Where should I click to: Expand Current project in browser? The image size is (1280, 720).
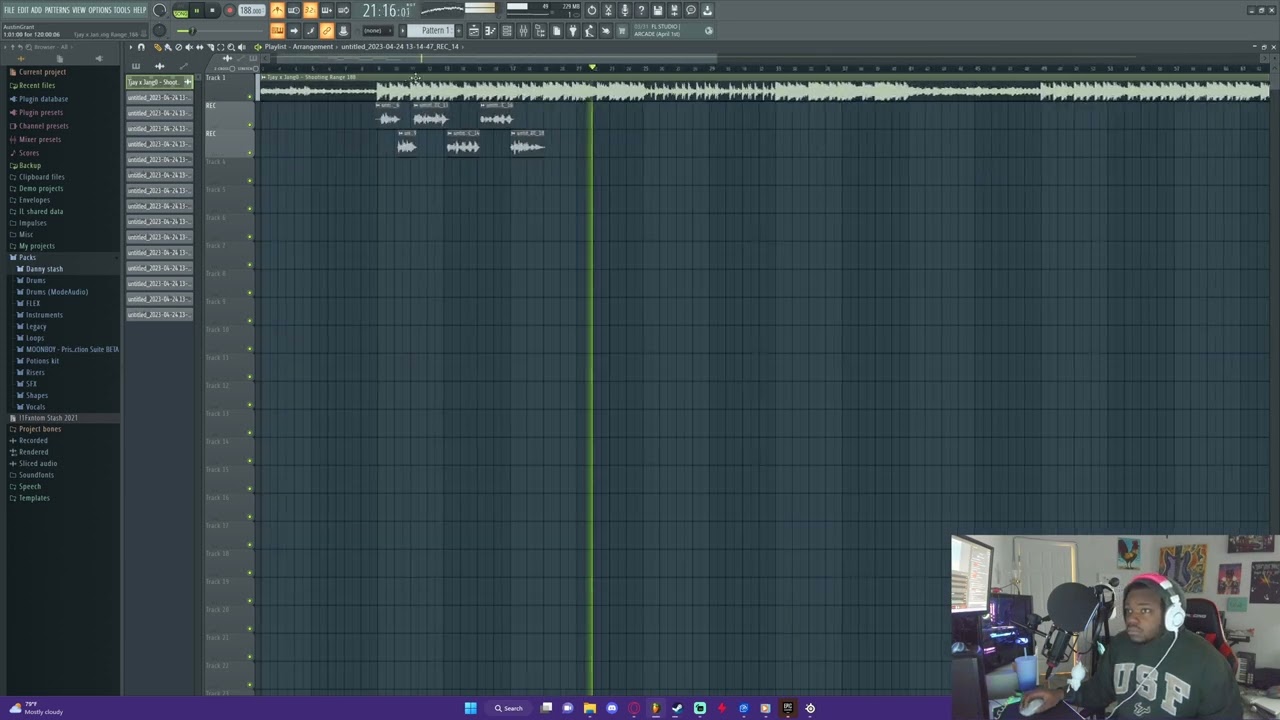point(42,72)
